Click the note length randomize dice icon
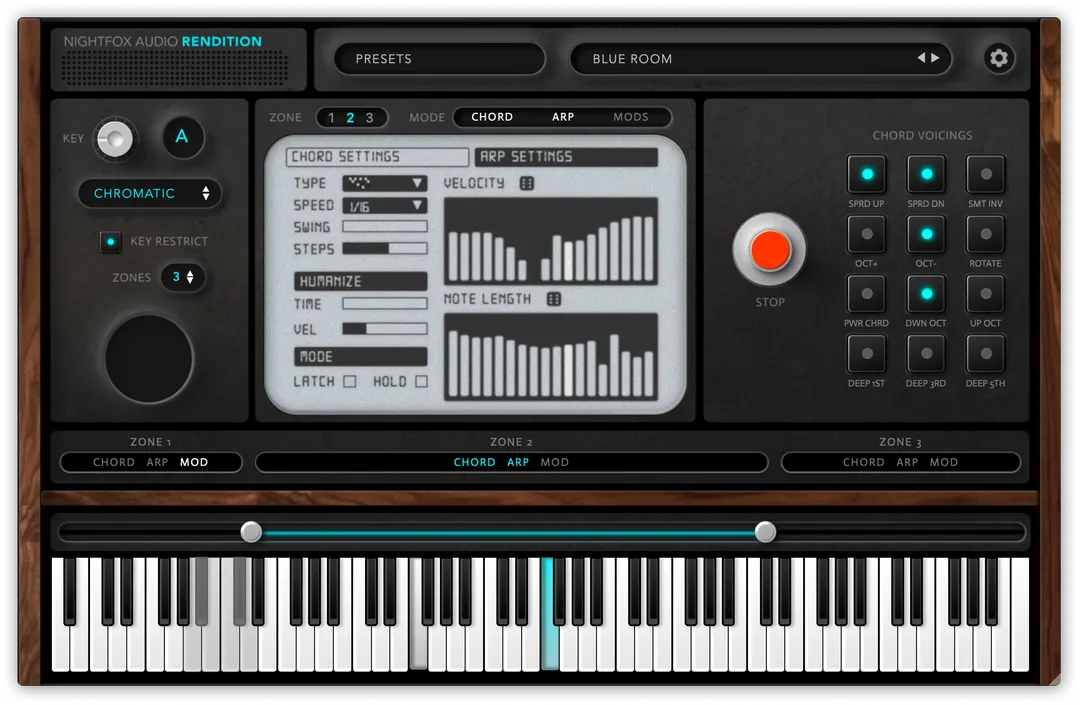Image resolution: width=1080 pixels, height=705 pixels. (x=553, y=299)
